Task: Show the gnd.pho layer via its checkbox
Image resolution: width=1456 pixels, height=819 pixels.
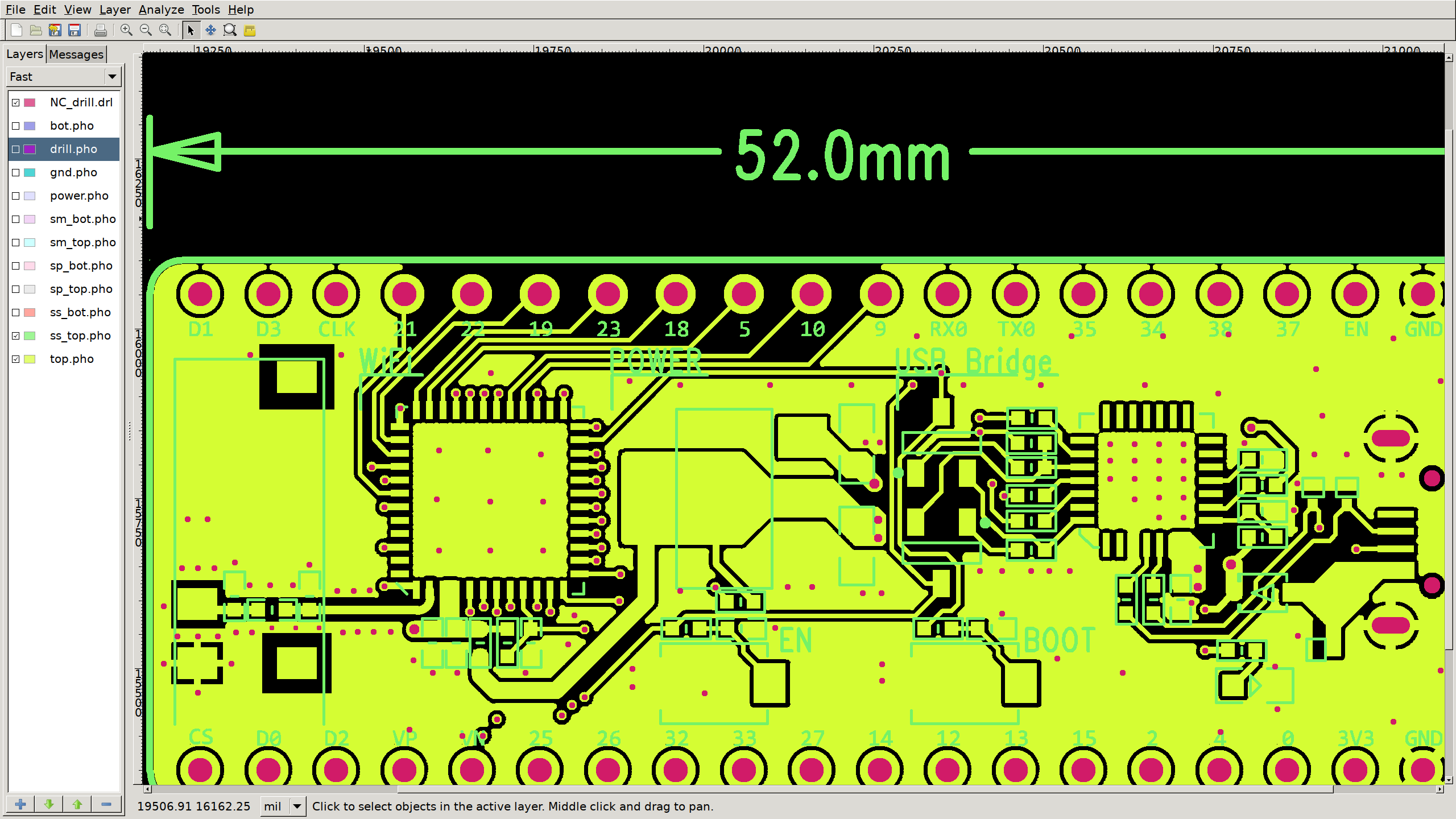Action: coord(16,172)
